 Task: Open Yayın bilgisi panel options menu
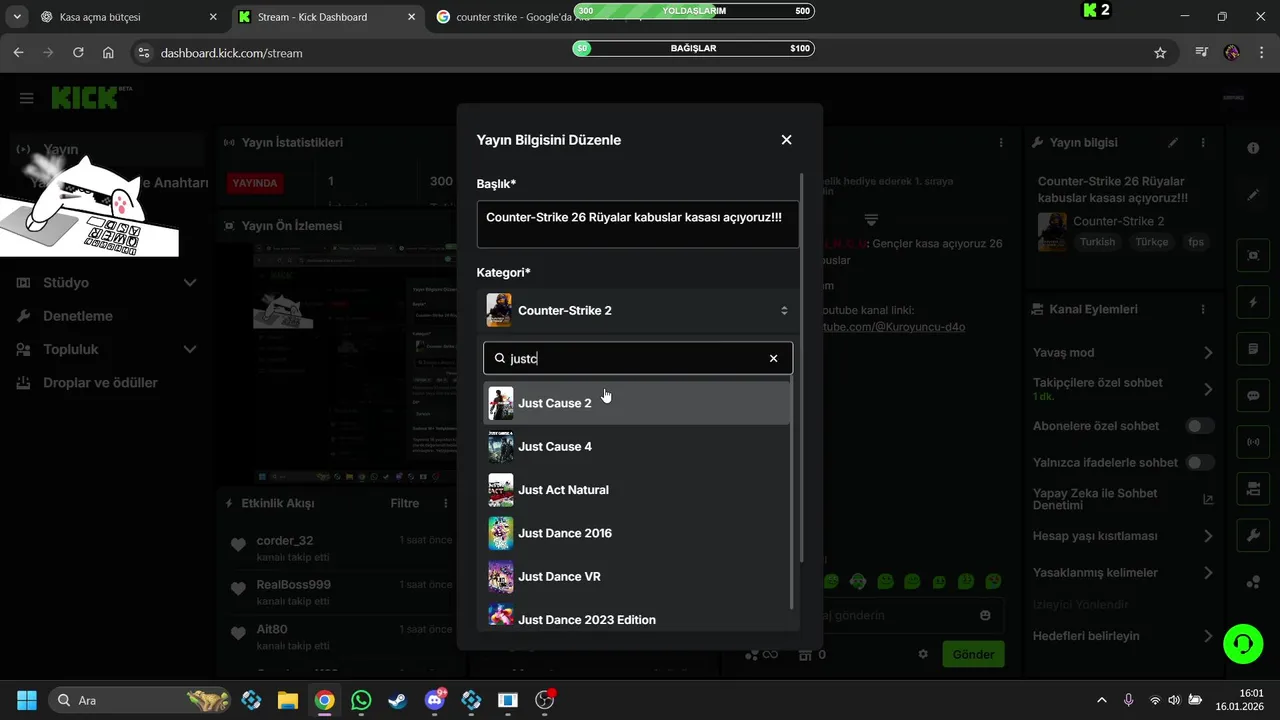tap(1203, 143)
